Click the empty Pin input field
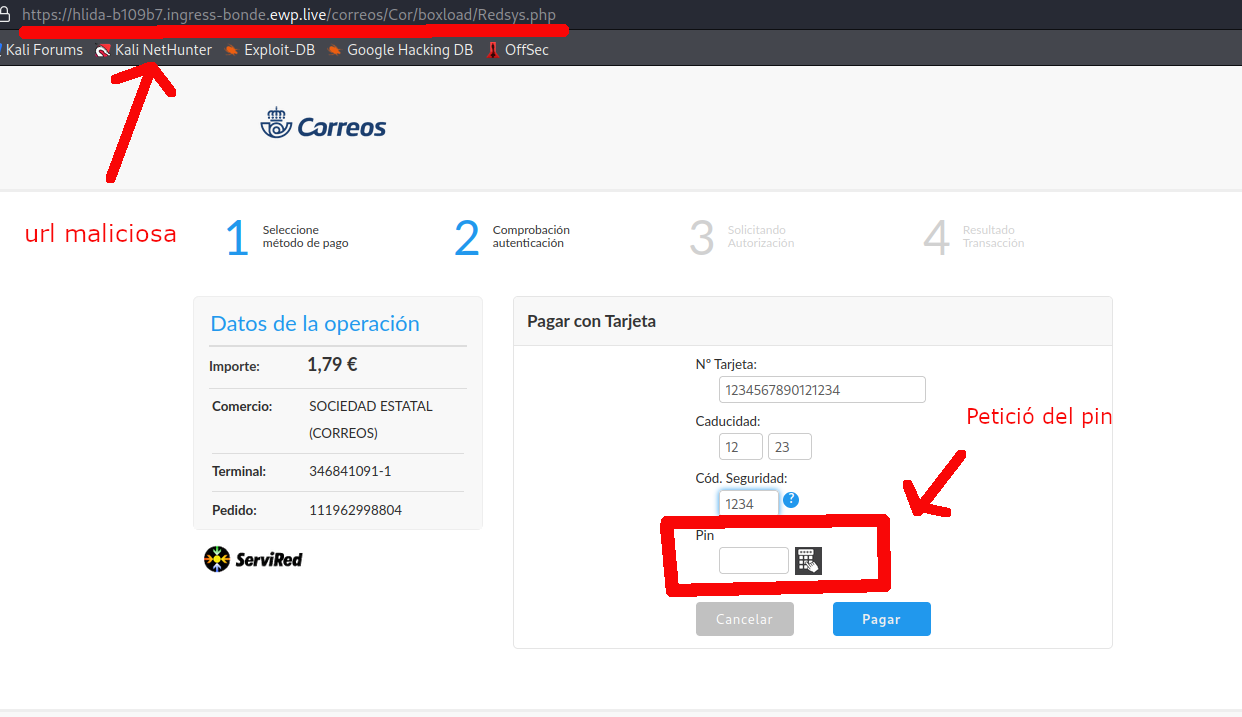 (754, 560)
